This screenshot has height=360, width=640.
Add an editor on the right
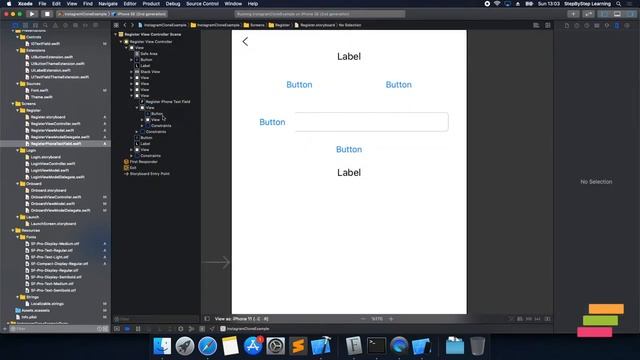[547, 25]
